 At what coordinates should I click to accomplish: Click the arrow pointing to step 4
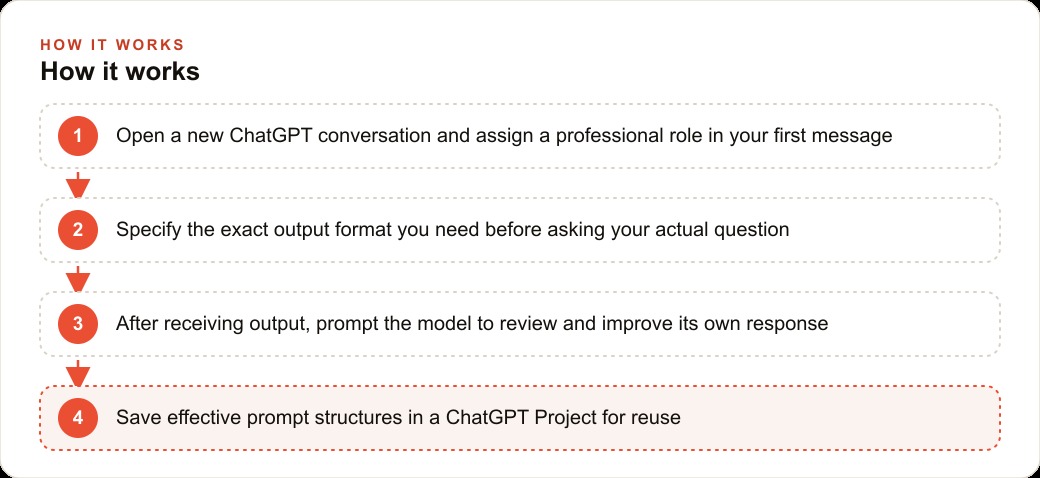click(x=78, y=373)
